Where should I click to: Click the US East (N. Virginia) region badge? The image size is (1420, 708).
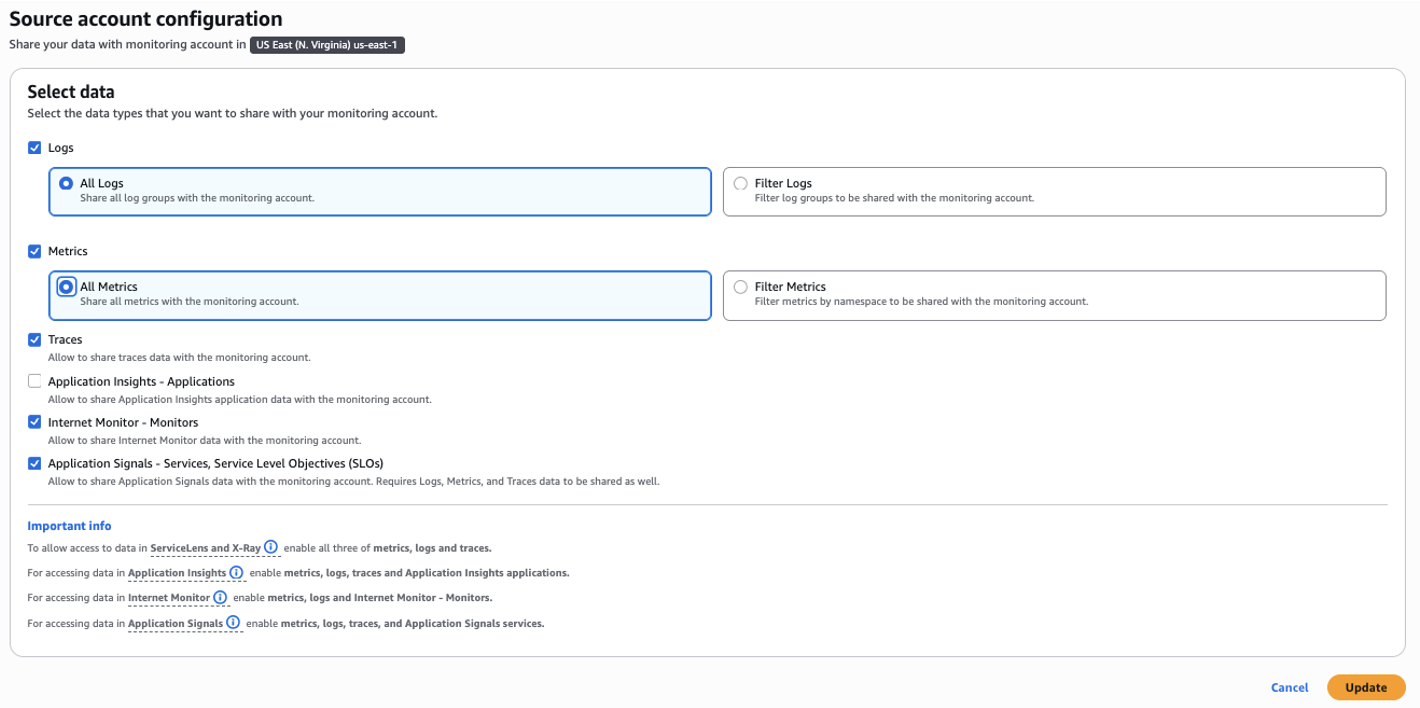tap(327, 45)
